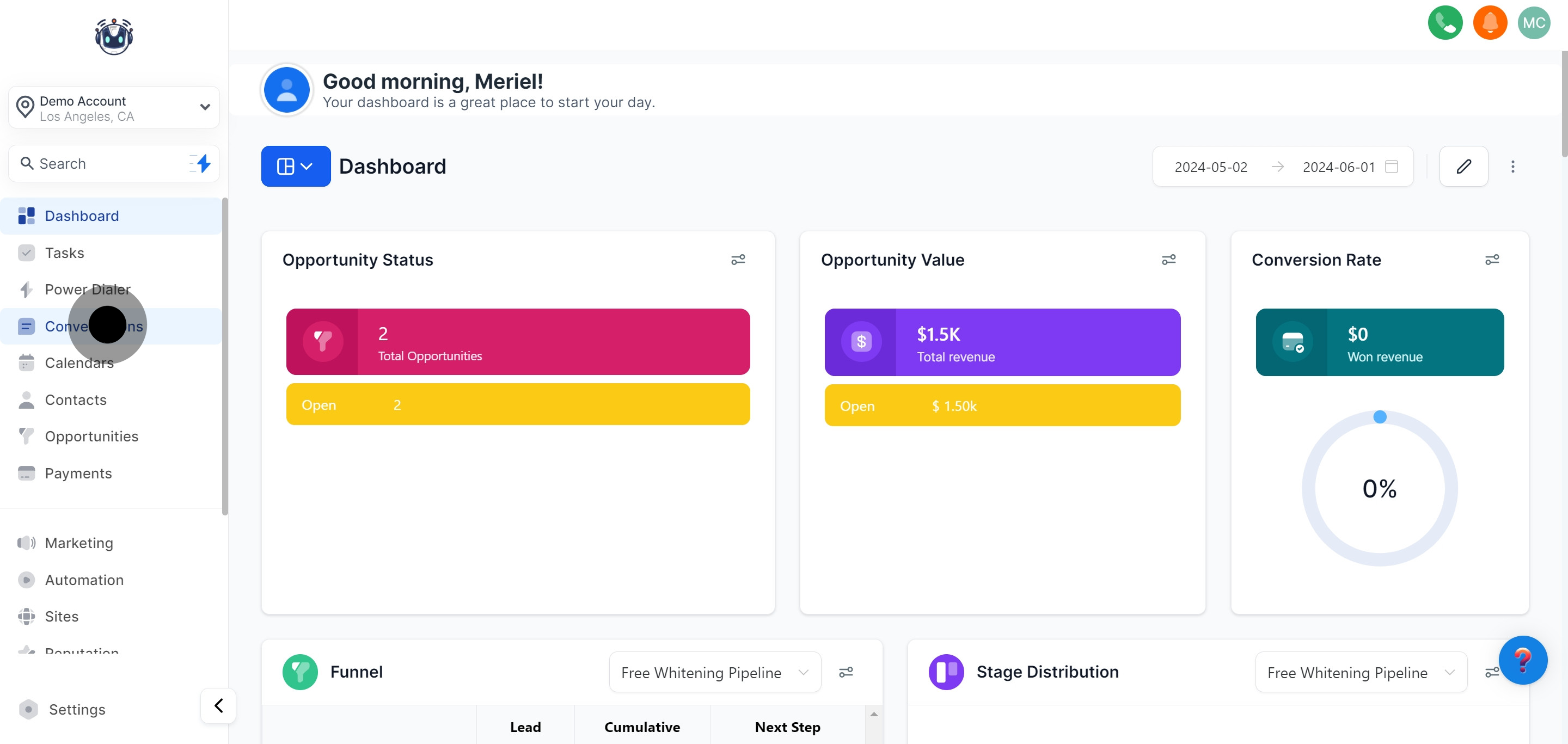The width and height of the screenshot is (1568, 744).
Task: Collapse the sidebar with the arrow button
Action: coord(218,705)
